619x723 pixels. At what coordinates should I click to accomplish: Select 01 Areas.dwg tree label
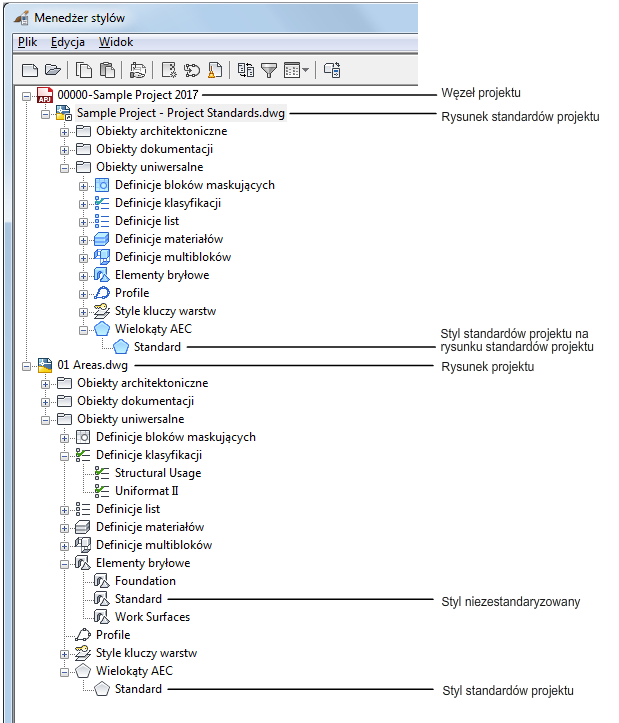coord(93,365)
